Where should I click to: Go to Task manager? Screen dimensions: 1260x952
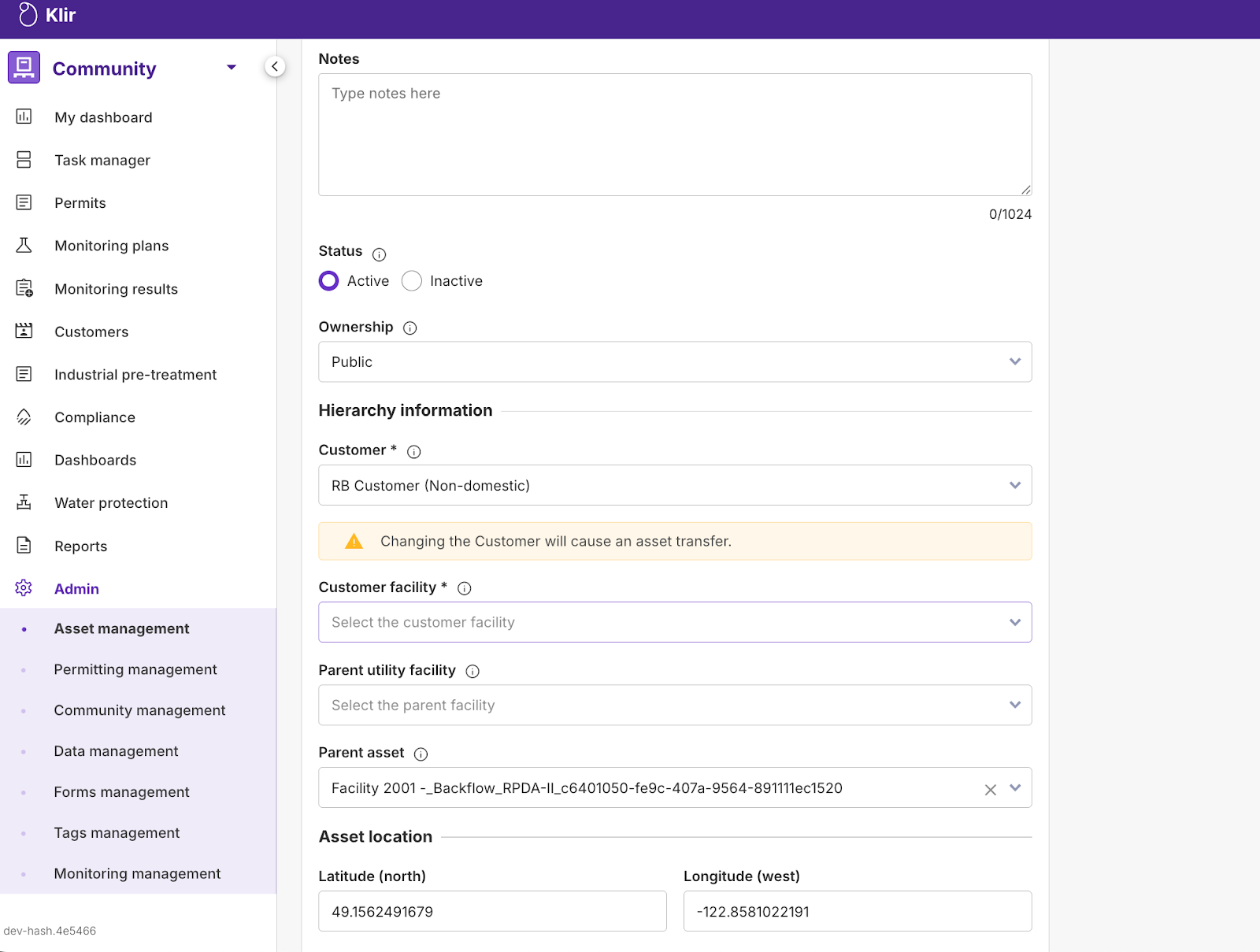[102, 160]
